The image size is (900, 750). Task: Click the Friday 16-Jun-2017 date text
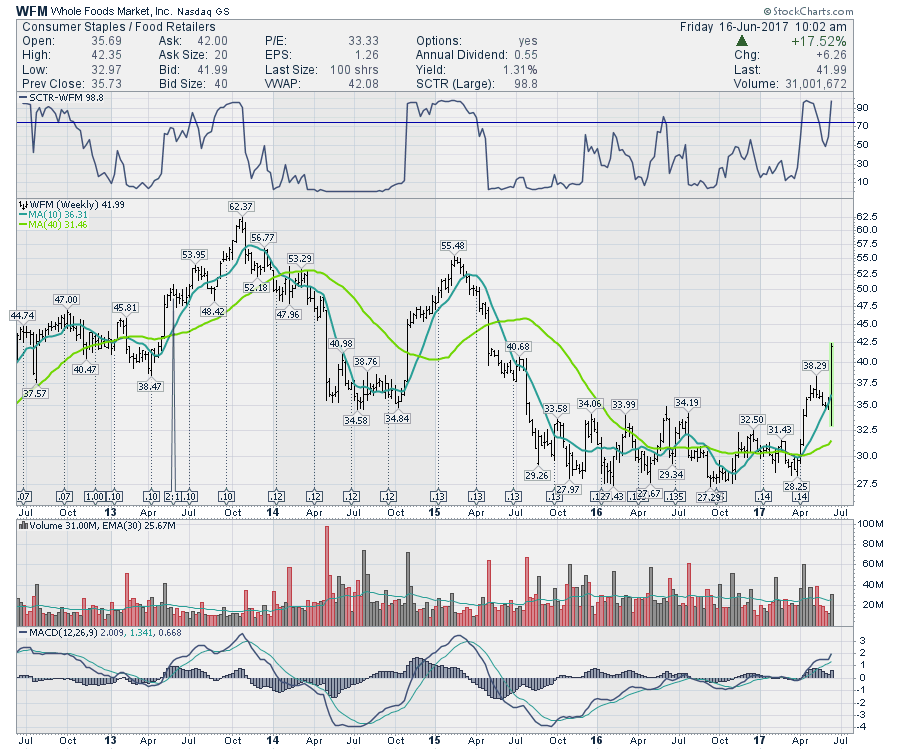pyautogui.click(x=763, y=27)
